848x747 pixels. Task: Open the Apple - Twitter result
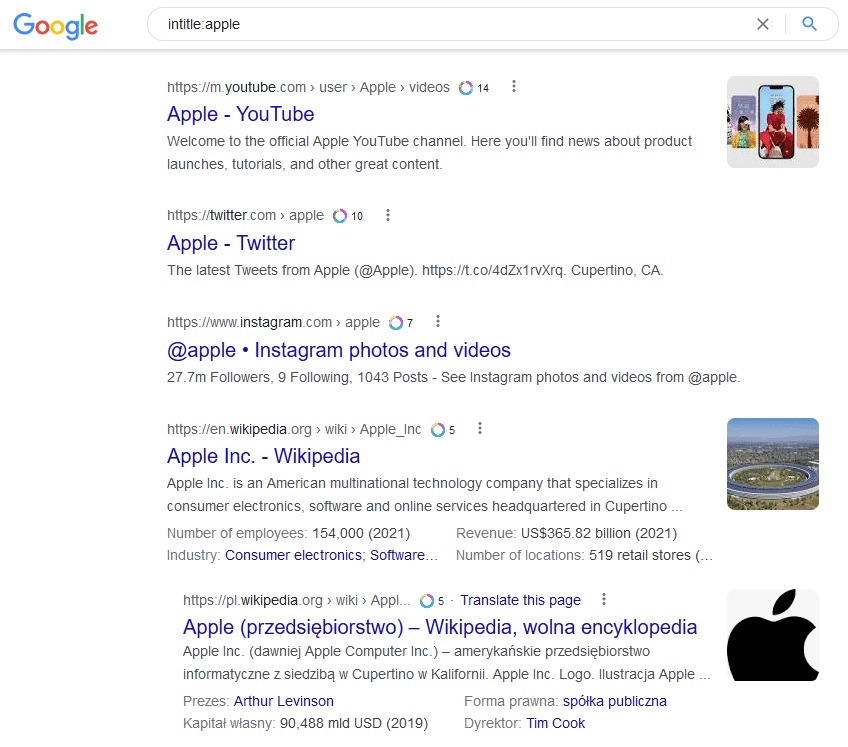231,243
